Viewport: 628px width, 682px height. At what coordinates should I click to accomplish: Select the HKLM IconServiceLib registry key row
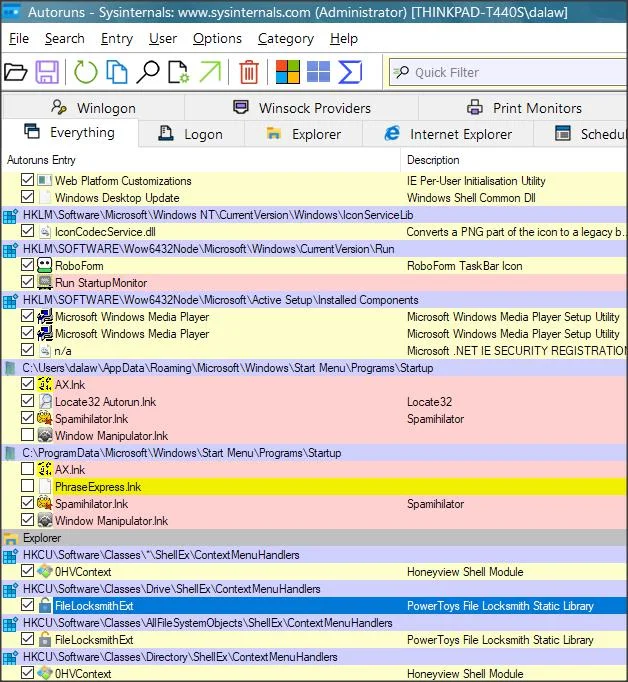[314, 215]
